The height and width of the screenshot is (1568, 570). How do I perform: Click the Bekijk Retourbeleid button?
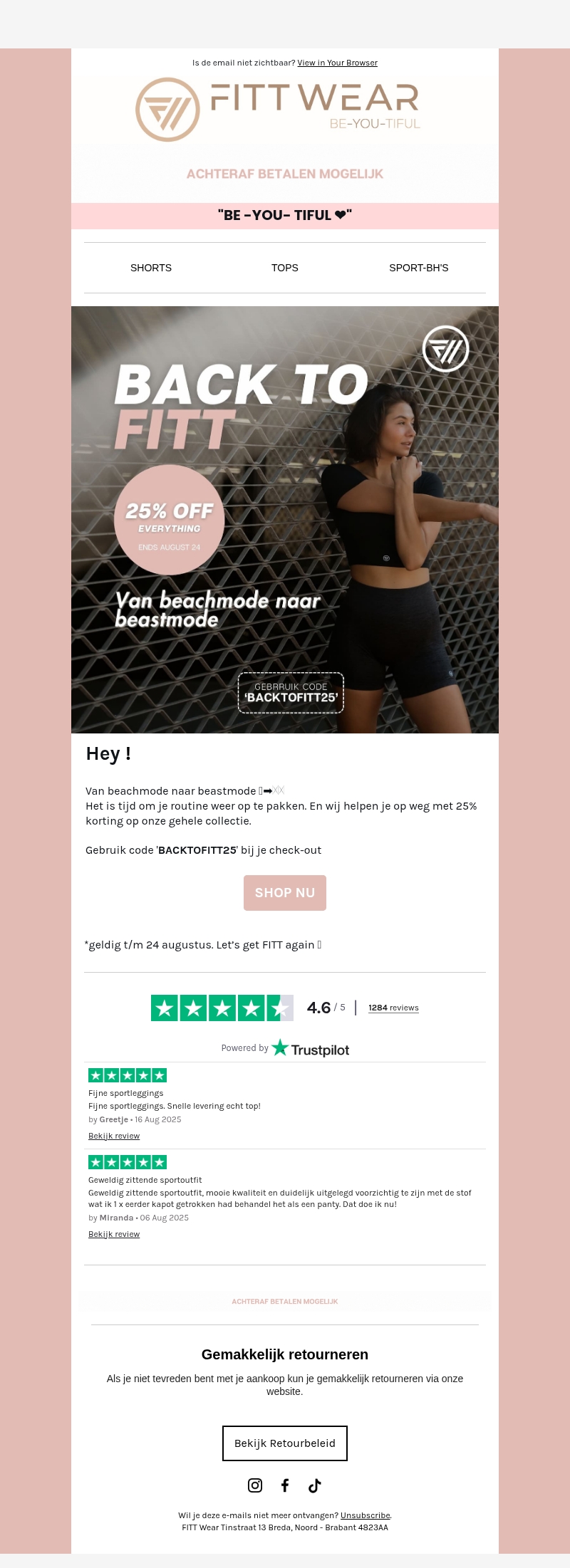click(x=285, y=1443)
